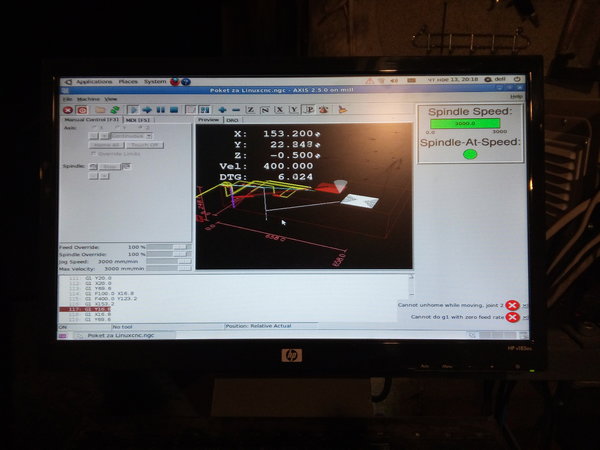Reload the current file with green arrows
The width and height of the screenshot is (600, 450).
pyautogui.click(x=115, y=110)
